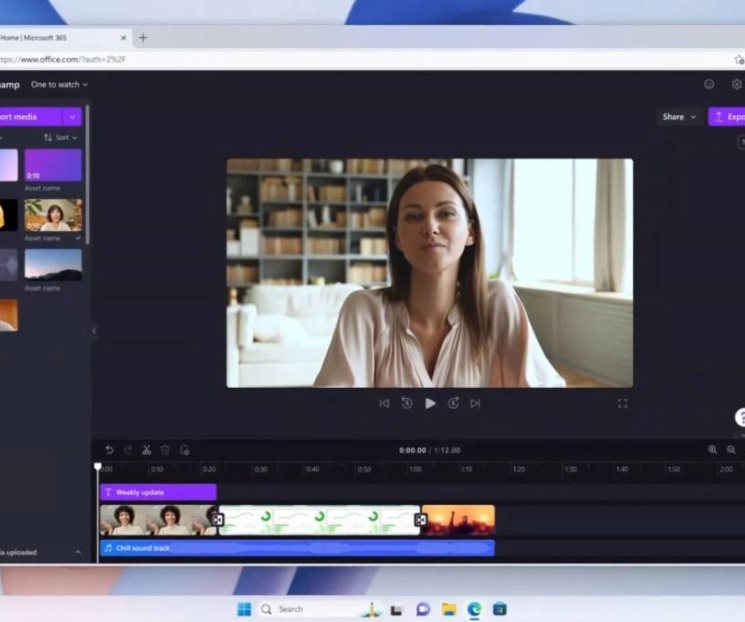The height and width of the screenshot is (622, 745).
Task: Select the purple gradient media thumbnail
Action: pyautogui.click(x=53, y=165)
